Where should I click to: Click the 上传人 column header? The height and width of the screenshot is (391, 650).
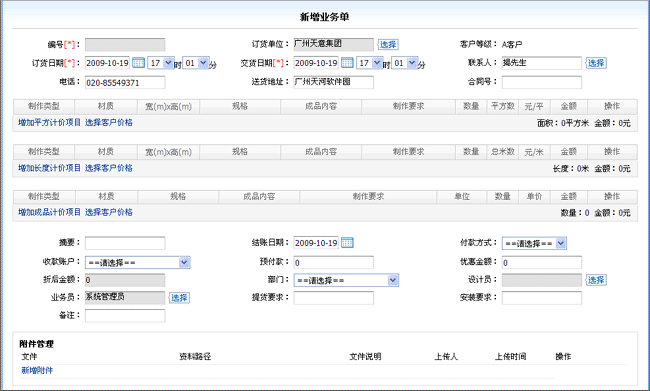point(446,357)
